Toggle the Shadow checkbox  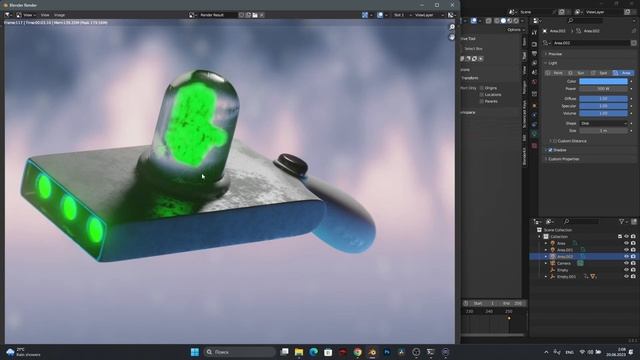coord(551,150)
